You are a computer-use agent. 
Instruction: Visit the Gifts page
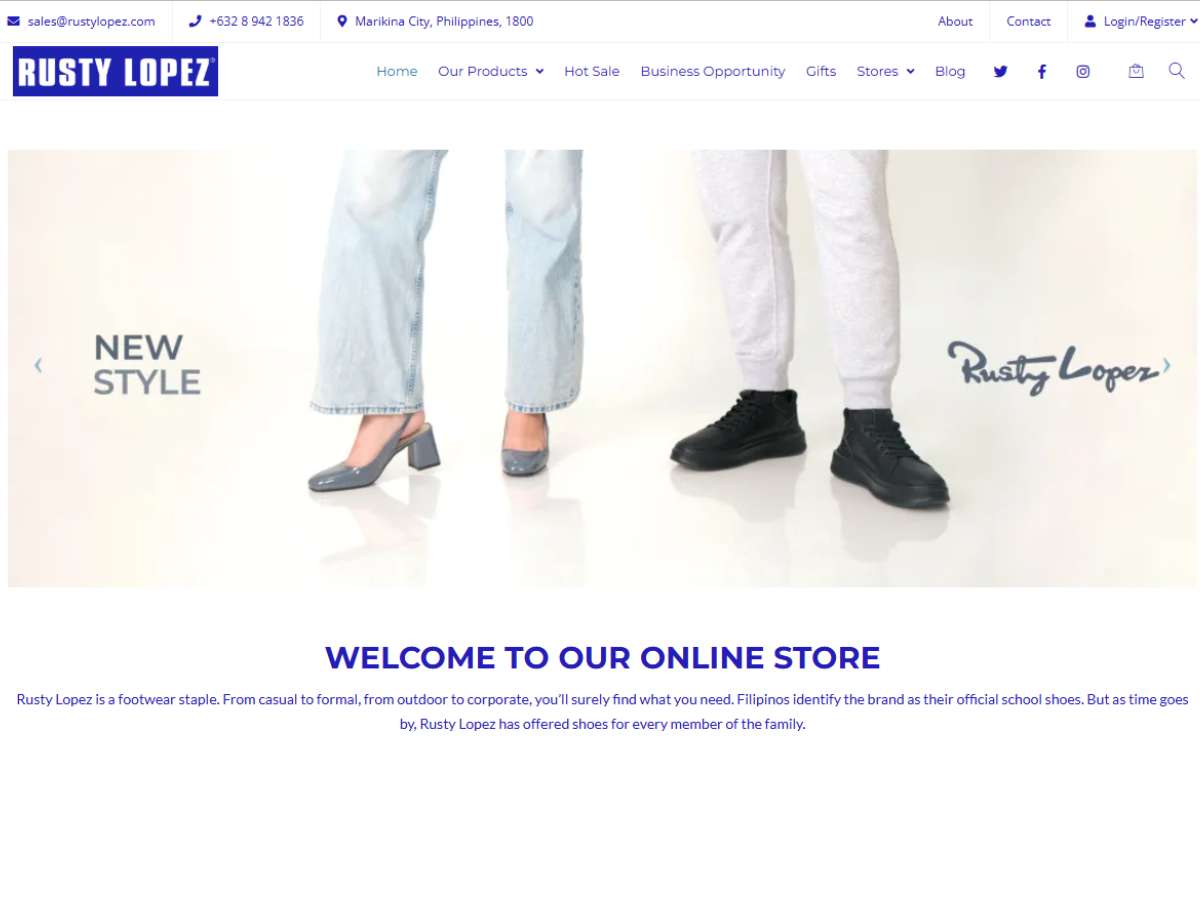[821, 71]
